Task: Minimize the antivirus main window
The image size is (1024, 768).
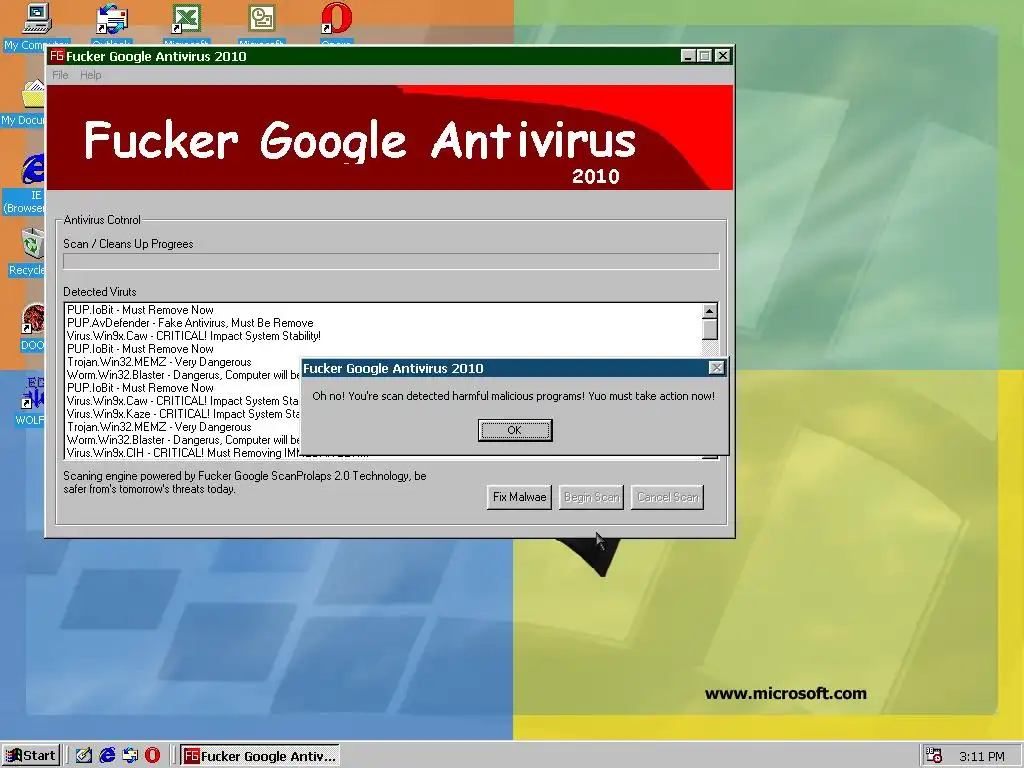Action: [x=688, y=56]
